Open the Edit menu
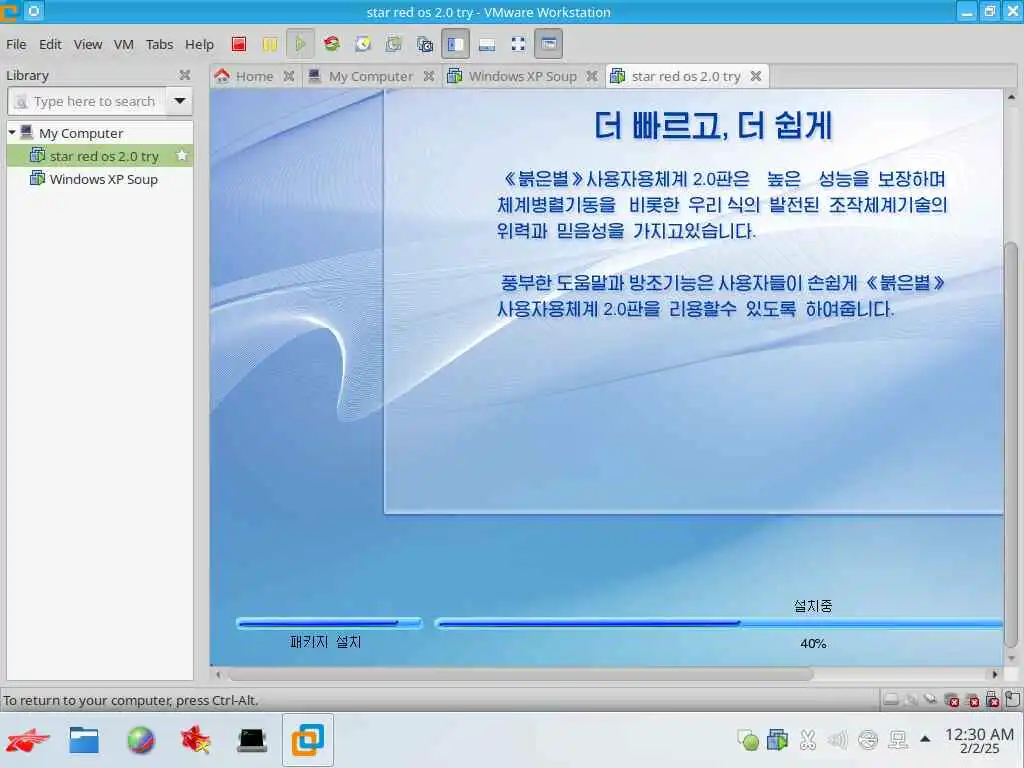This screenshot has height=768, width=1024. pyautogui.click(x=50, y=44)
